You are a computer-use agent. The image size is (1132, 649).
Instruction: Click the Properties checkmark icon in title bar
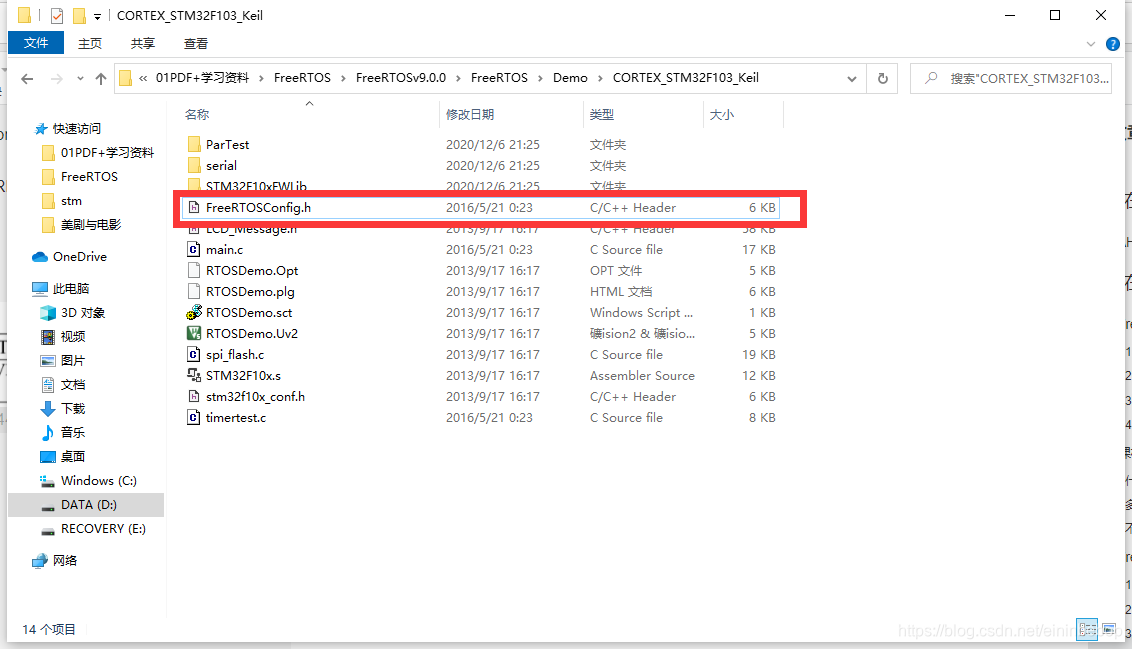click(57, 15)
